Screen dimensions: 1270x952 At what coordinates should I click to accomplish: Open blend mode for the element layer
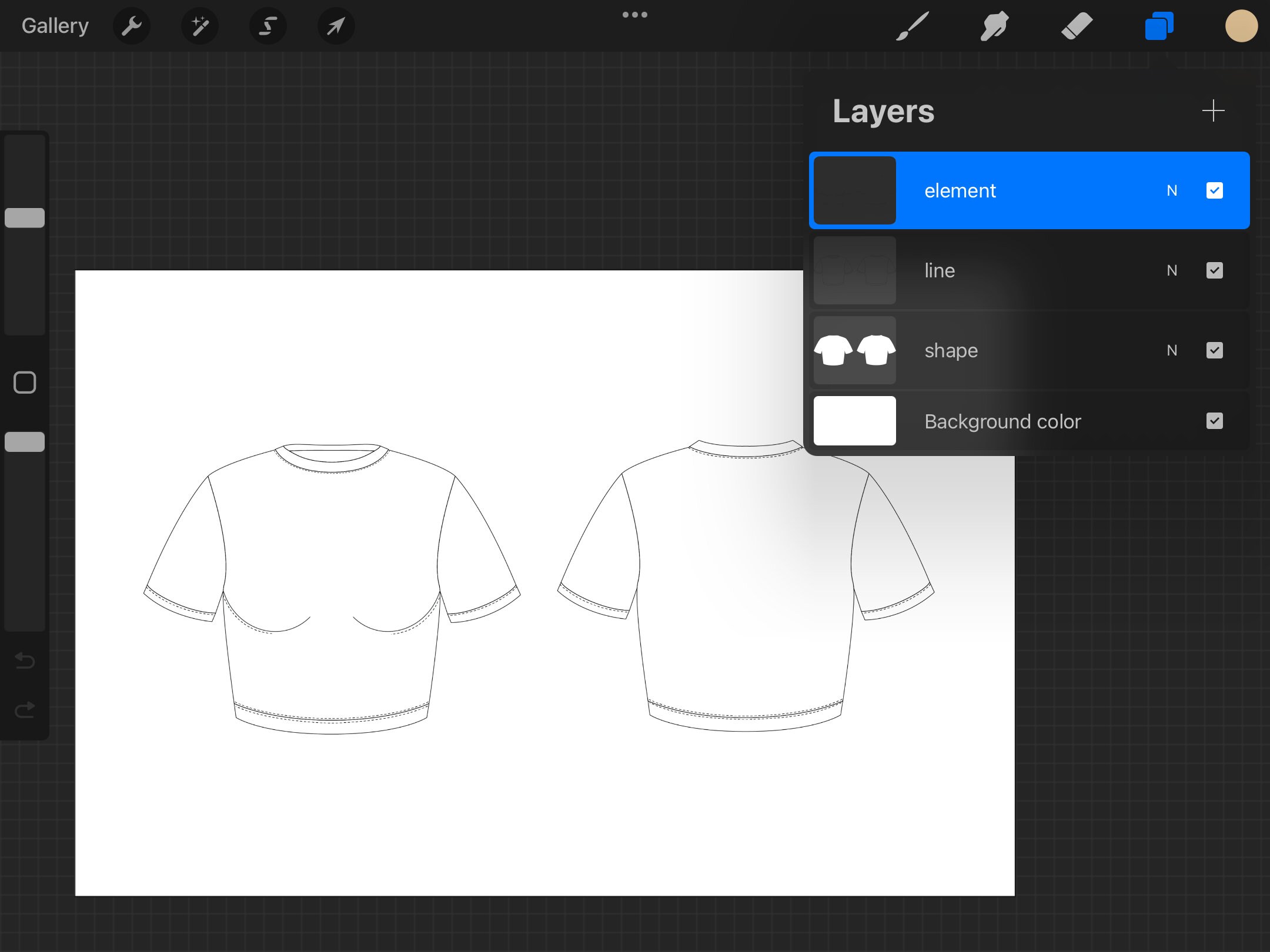coord(1172,190)
